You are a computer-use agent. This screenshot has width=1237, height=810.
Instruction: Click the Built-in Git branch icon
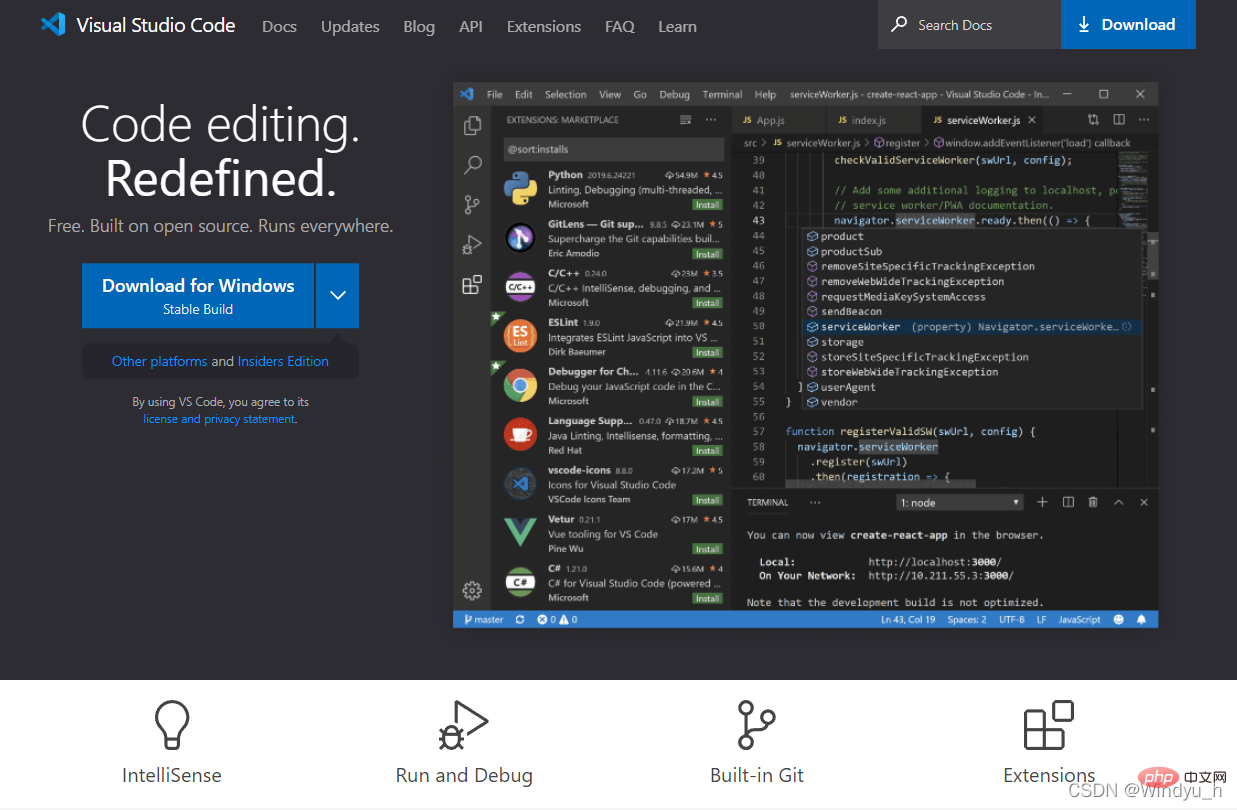pyautogui.click(x=756, y=725)
